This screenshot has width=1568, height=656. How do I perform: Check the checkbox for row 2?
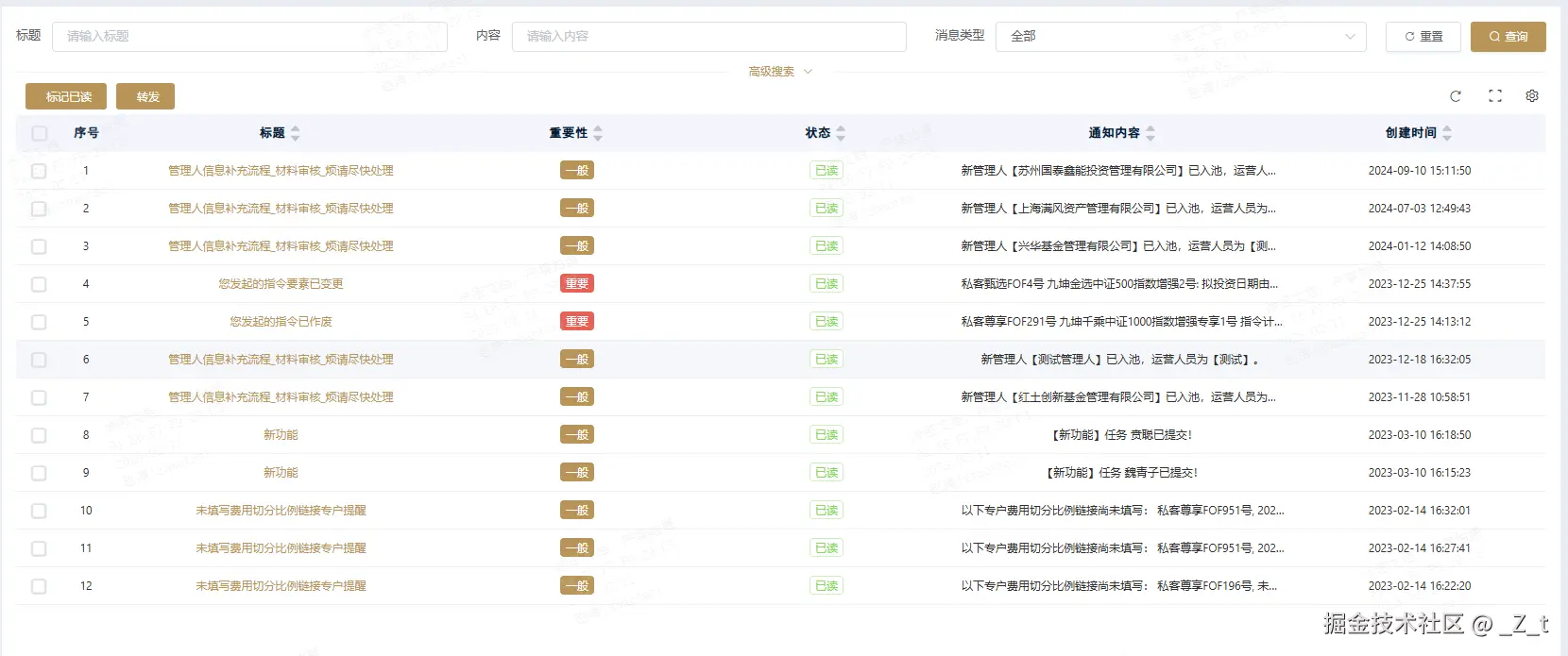coord(39,209)
